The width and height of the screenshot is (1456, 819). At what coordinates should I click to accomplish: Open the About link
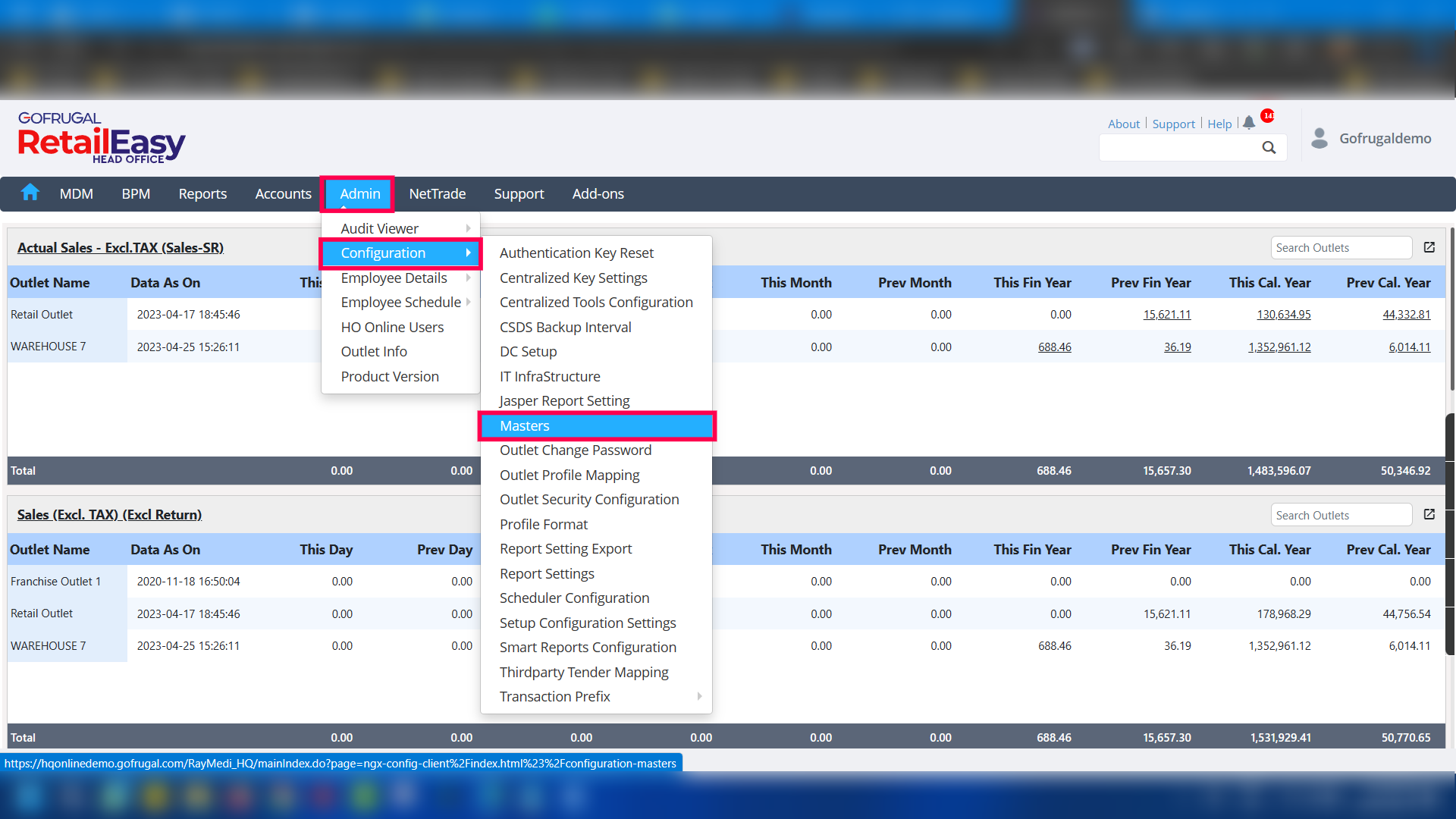pos(1123,124)
